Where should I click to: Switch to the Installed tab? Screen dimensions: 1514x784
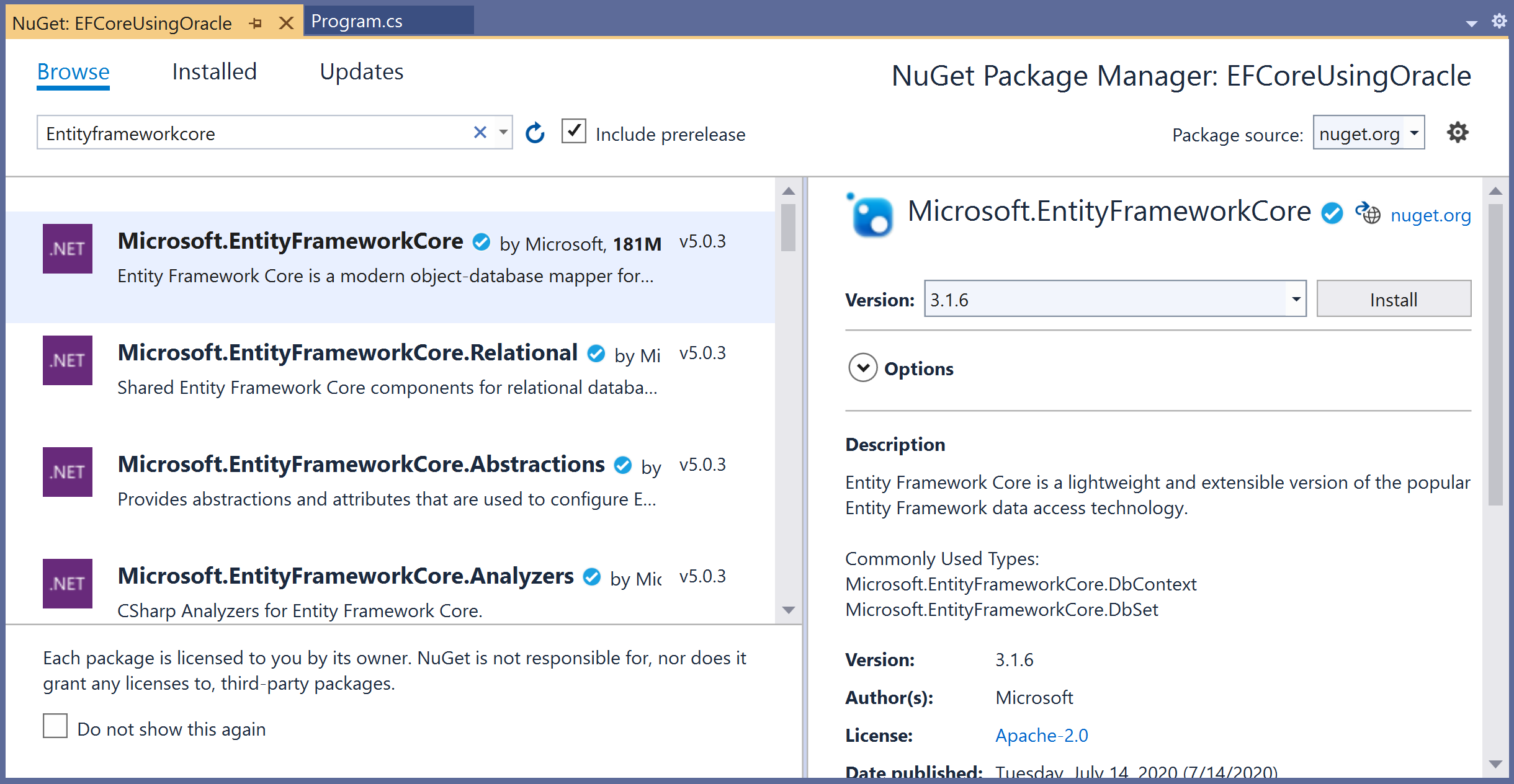pyautogui.click(x=214, y=72)
